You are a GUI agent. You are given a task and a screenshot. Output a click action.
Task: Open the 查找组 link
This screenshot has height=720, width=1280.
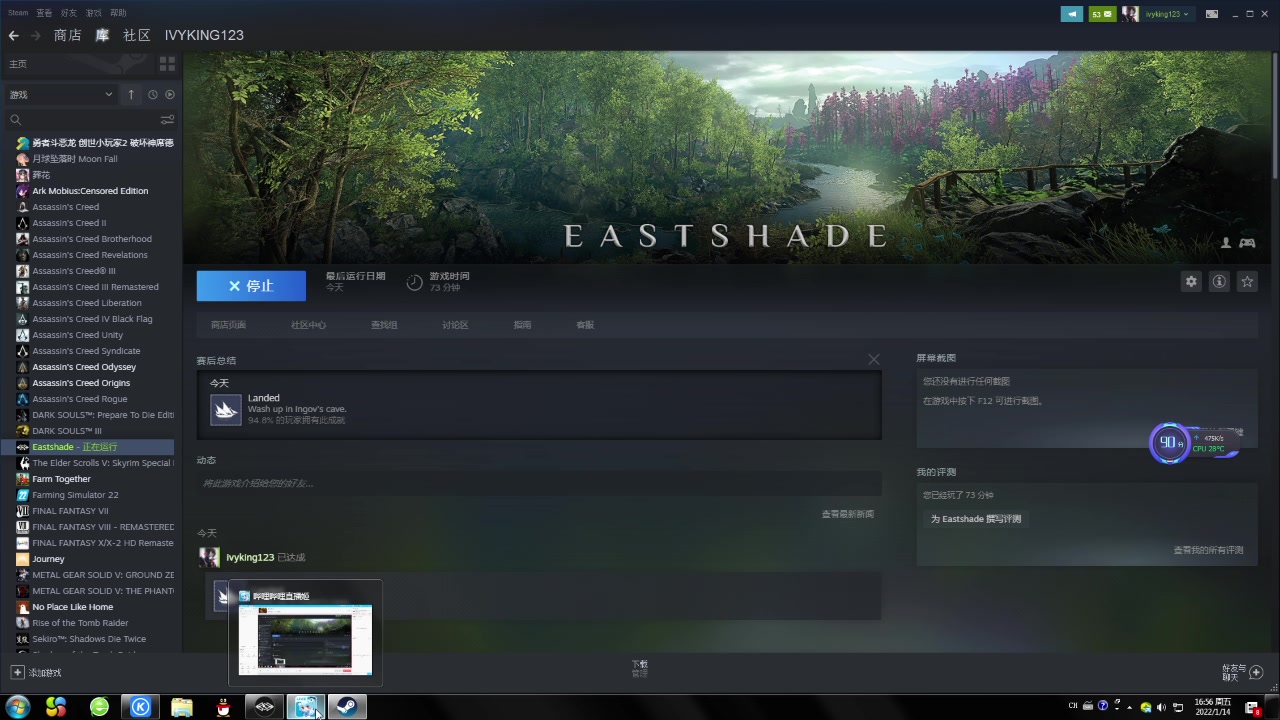point(384,325)
